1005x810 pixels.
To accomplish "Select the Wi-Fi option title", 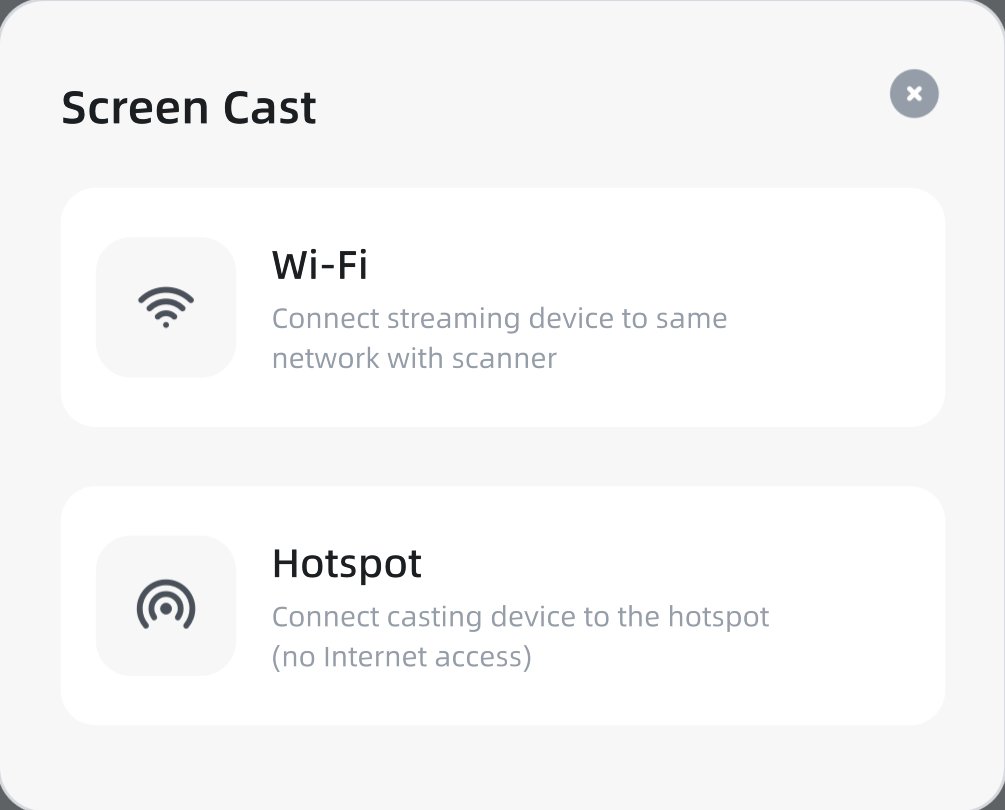I will pyautogui.click(x=320, y=265).
